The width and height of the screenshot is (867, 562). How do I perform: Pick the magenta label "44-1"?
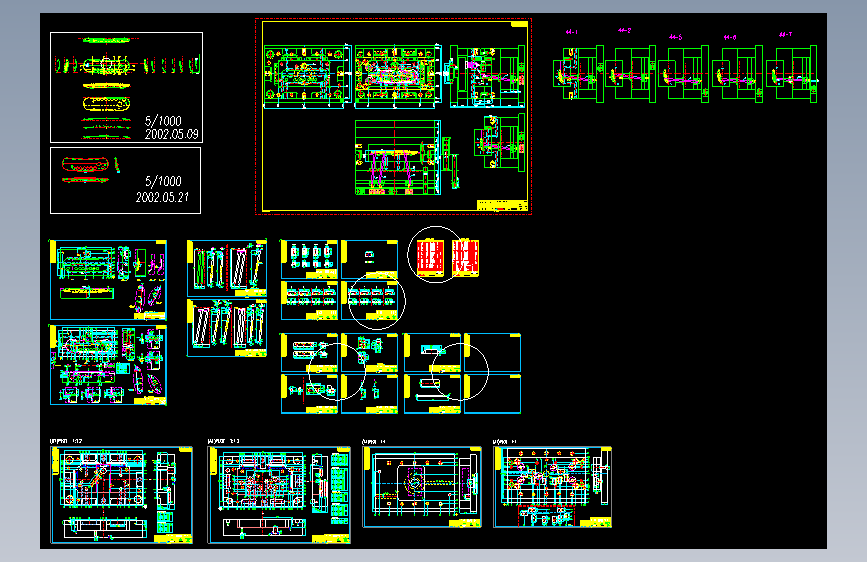click(x=571, y=32)
